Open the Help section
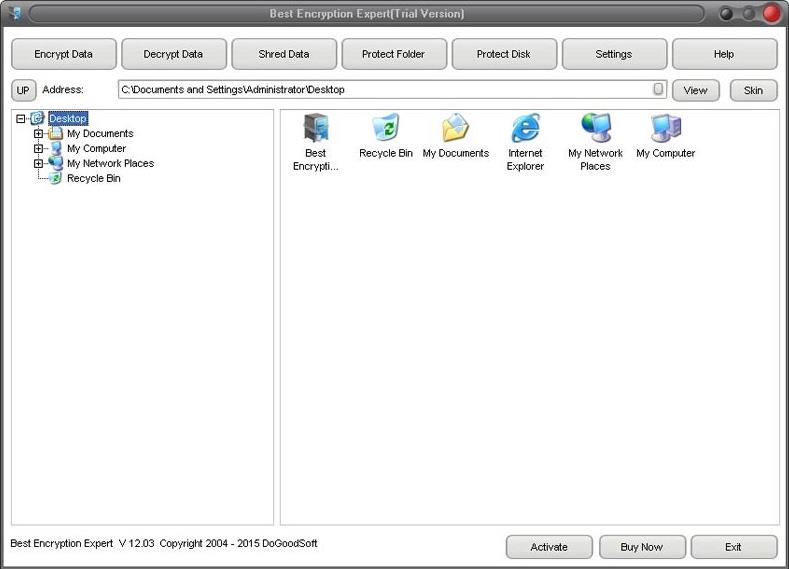789x569 pixels. [x=725, y=54]
